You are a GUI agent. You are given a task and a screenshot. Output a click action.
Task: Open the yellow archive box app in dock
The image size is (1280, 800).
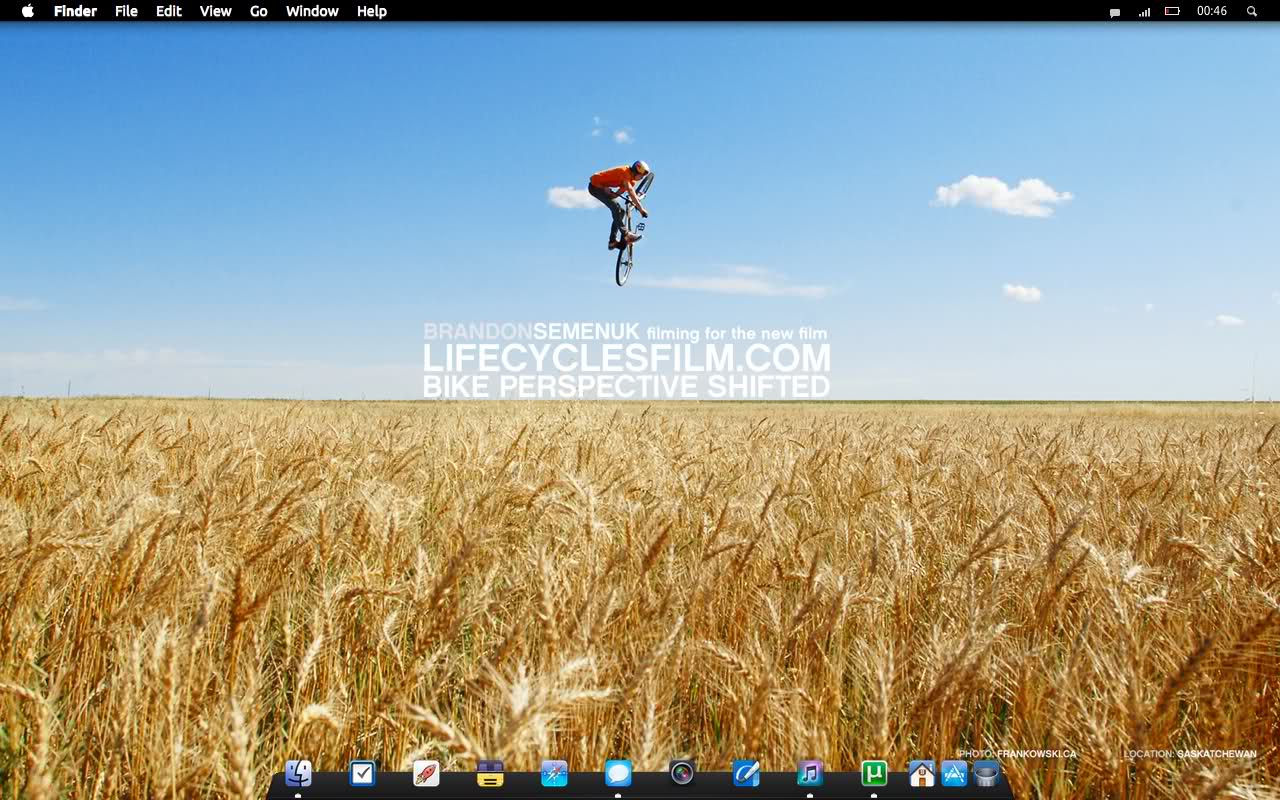490,773
